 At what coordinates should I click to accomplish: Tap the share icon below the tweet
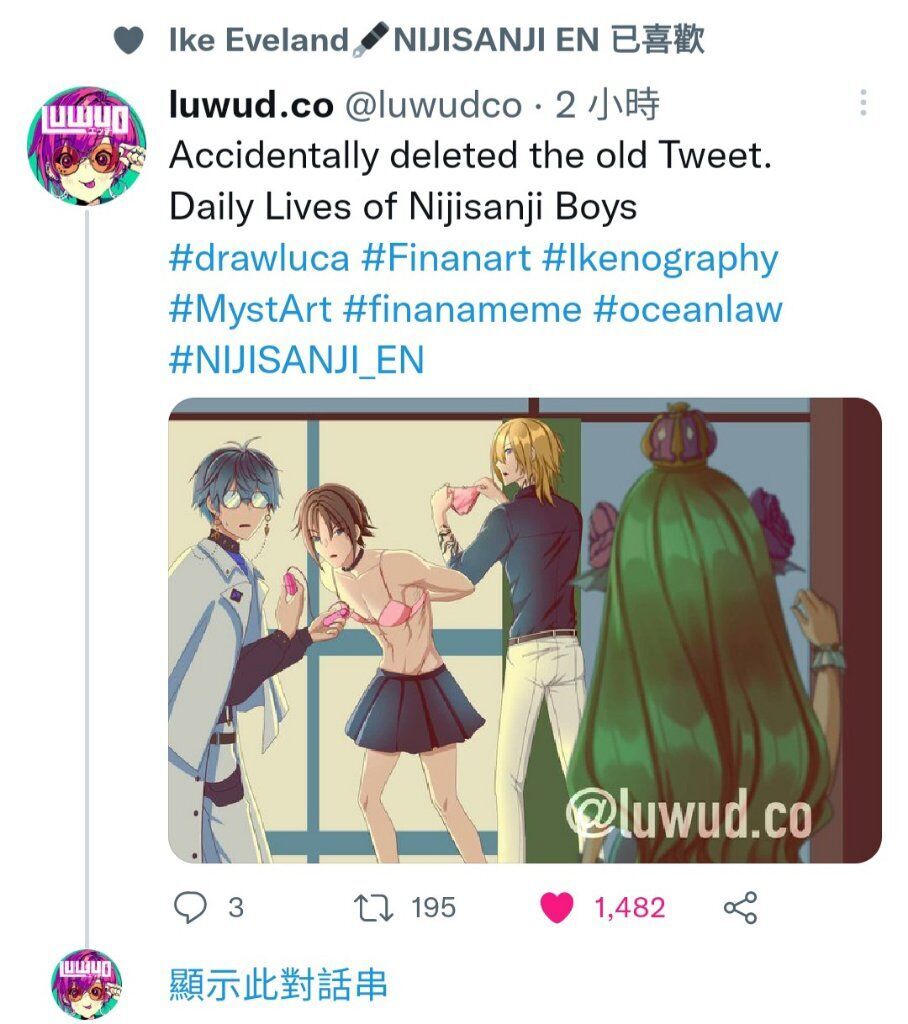pos(740,907)
